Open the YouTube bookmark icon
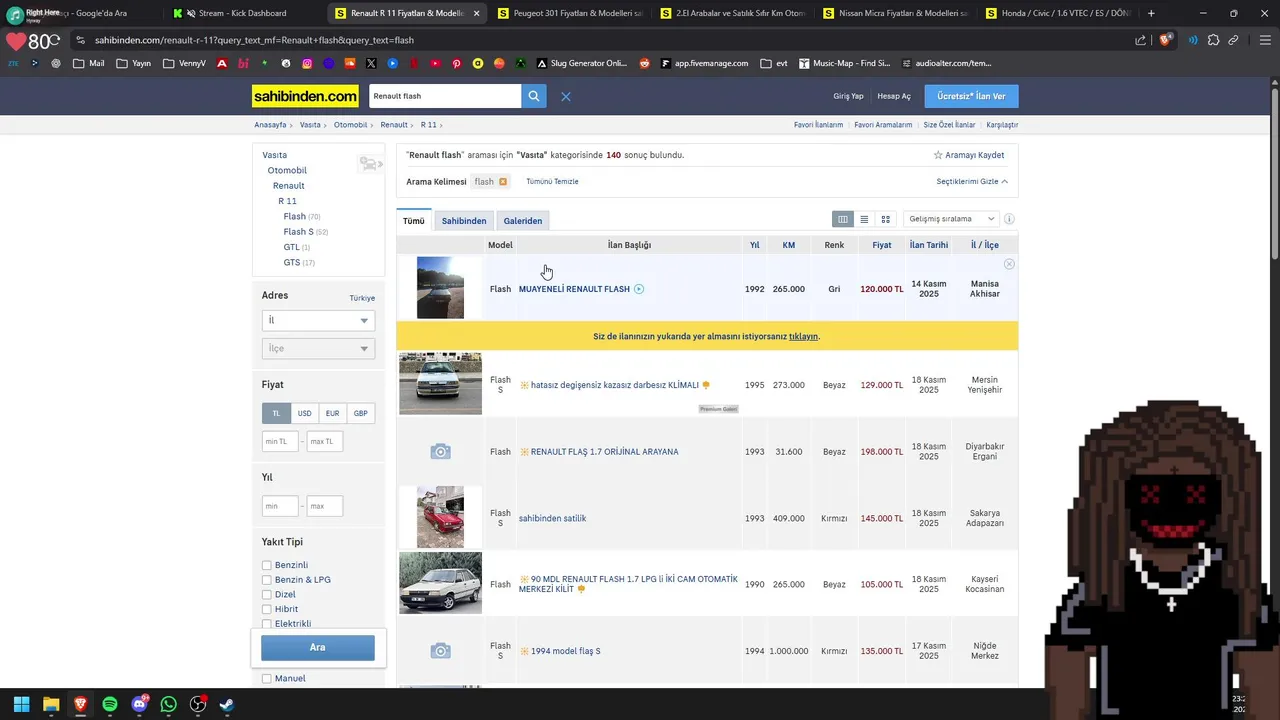The image size is (1280, 720). pos(435,63)
